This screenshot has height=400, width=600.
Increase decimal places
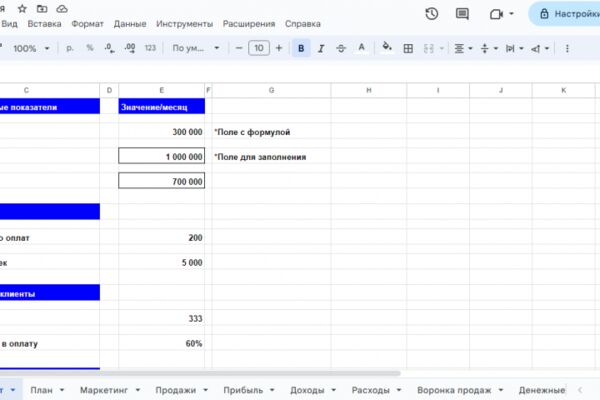point(130,48)
